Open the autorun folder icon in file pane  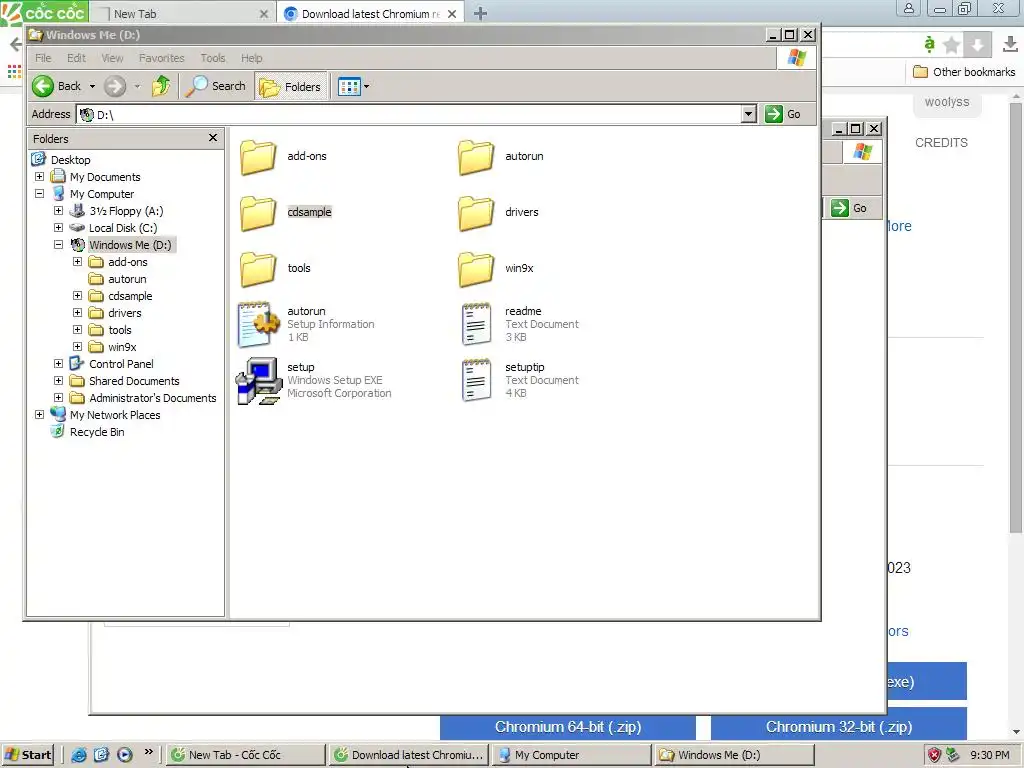[x=475, y=157]
